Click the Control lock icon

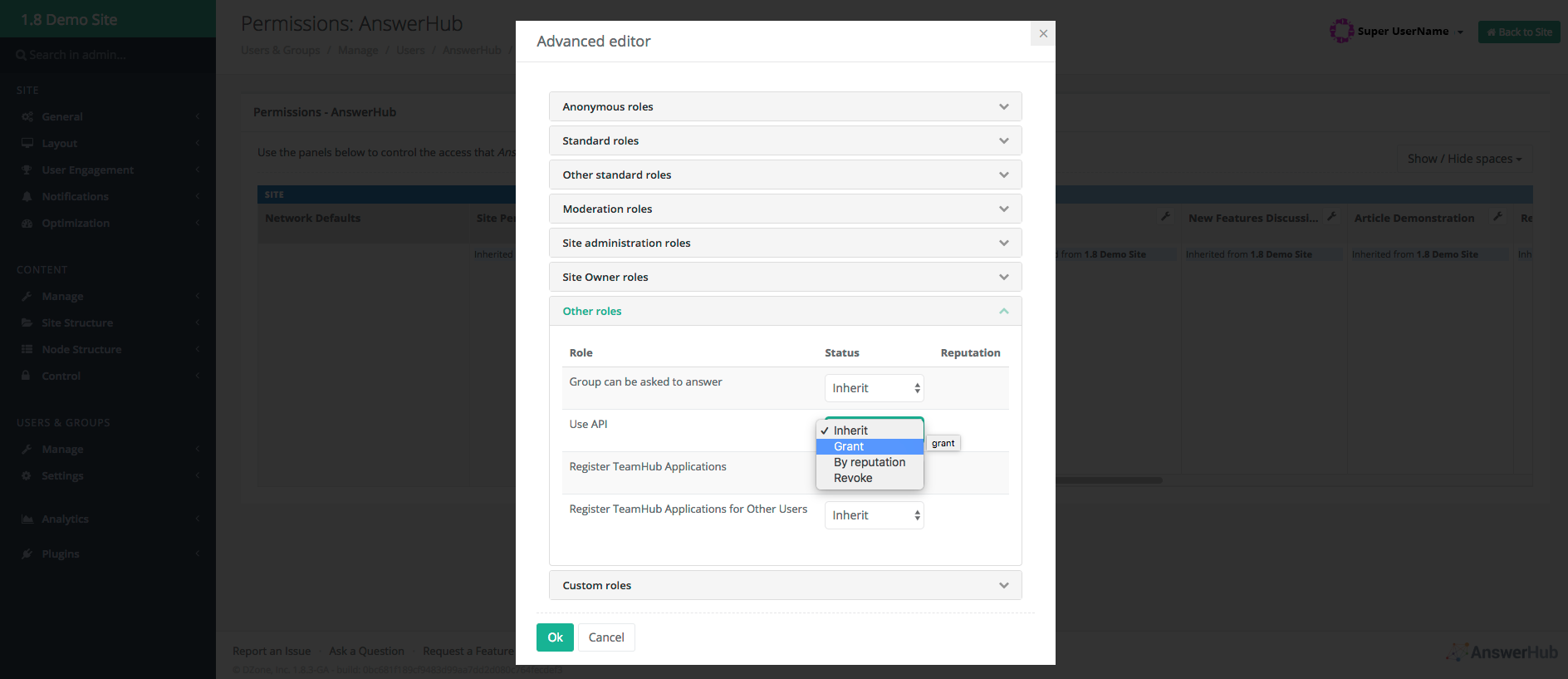pos(27,376)
